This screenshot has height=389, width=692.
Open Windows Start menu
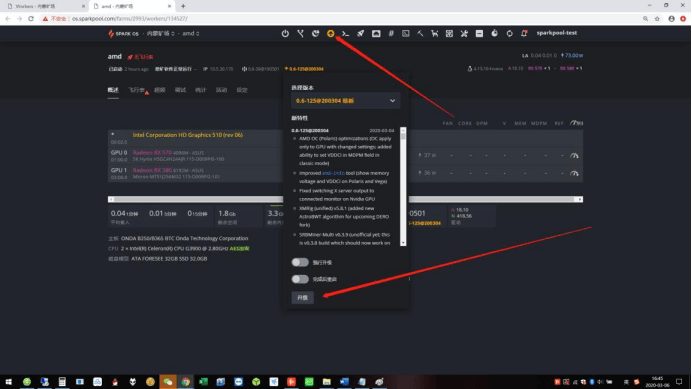click(x=8, y=382)
